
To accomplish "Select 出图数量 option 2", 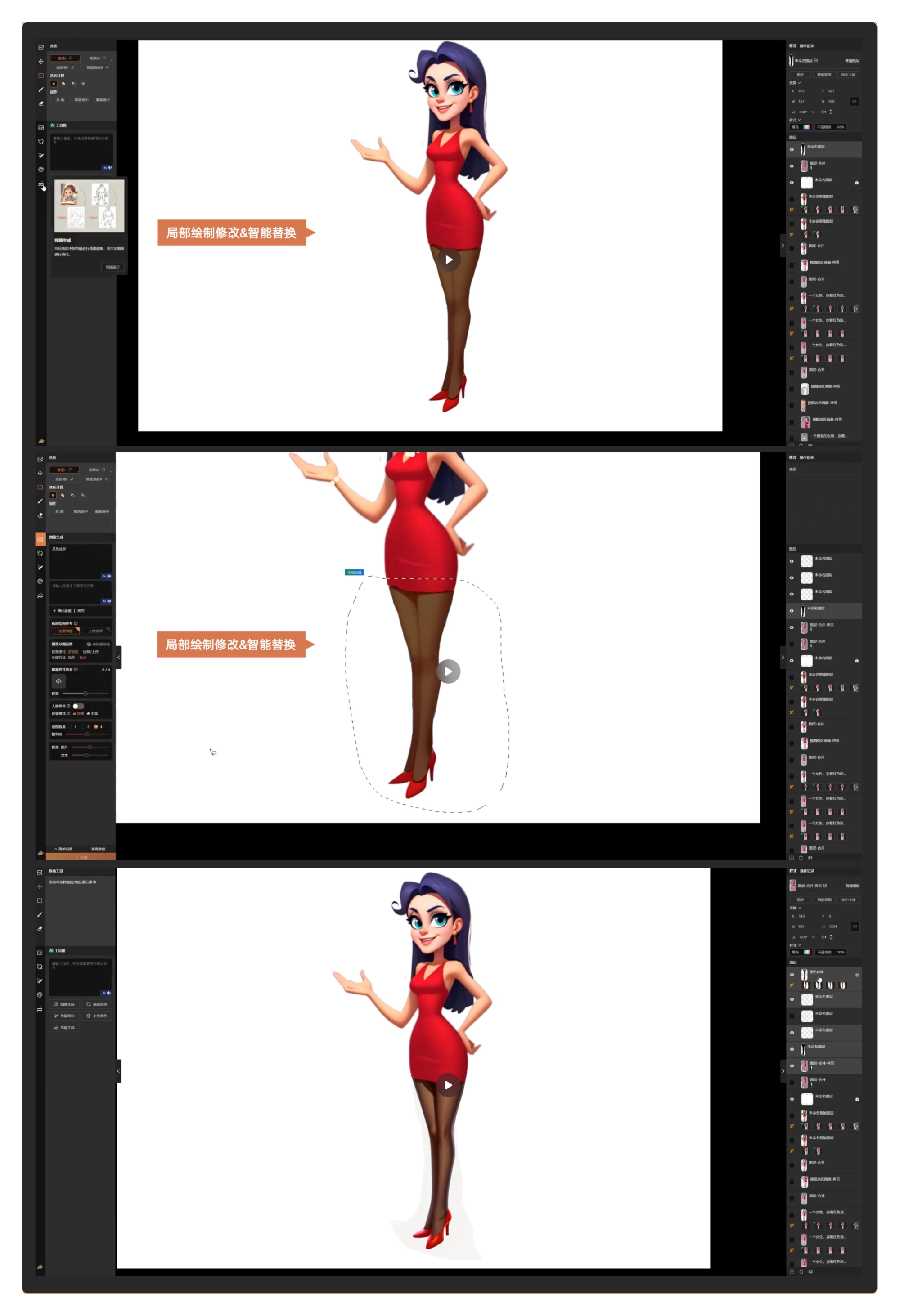I will pyautogui.click(x=83, y=726).
